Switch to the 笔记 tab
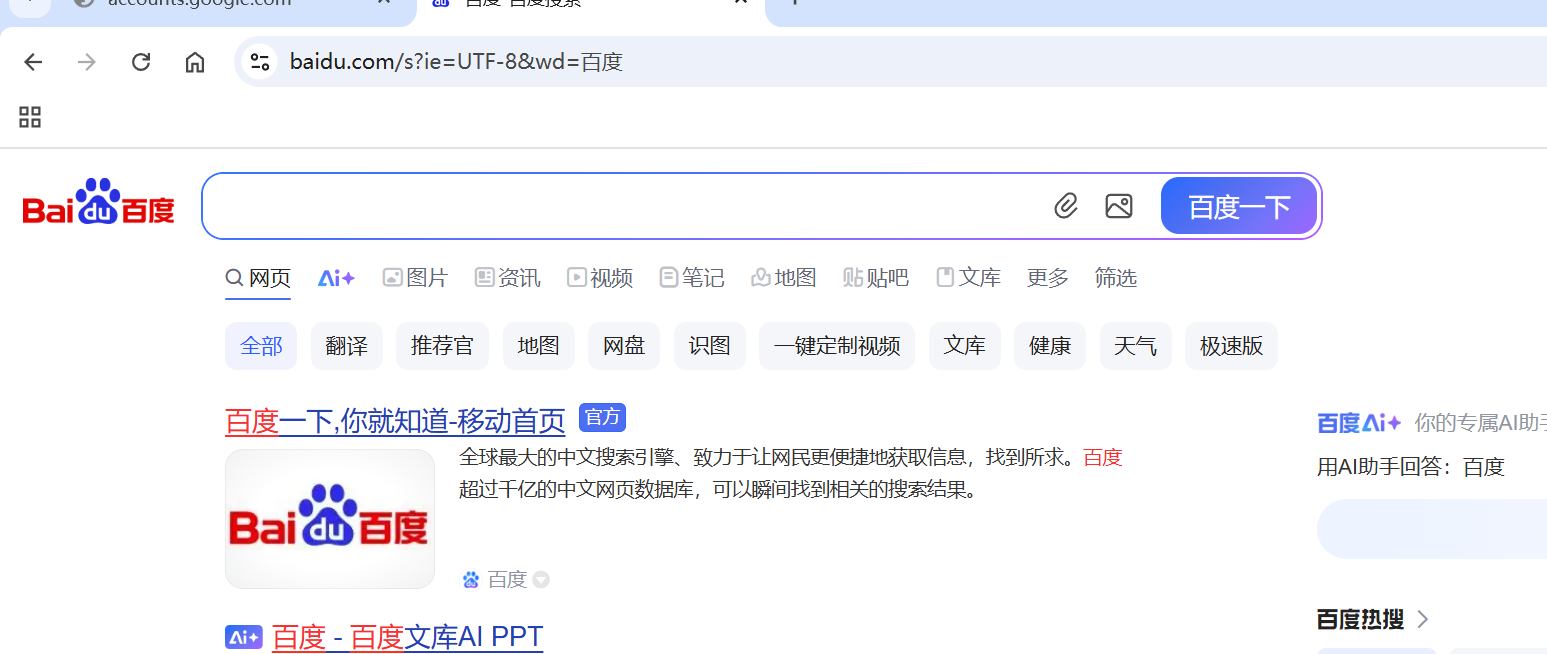Screen dimensions: 1547x654 point(692,278)
